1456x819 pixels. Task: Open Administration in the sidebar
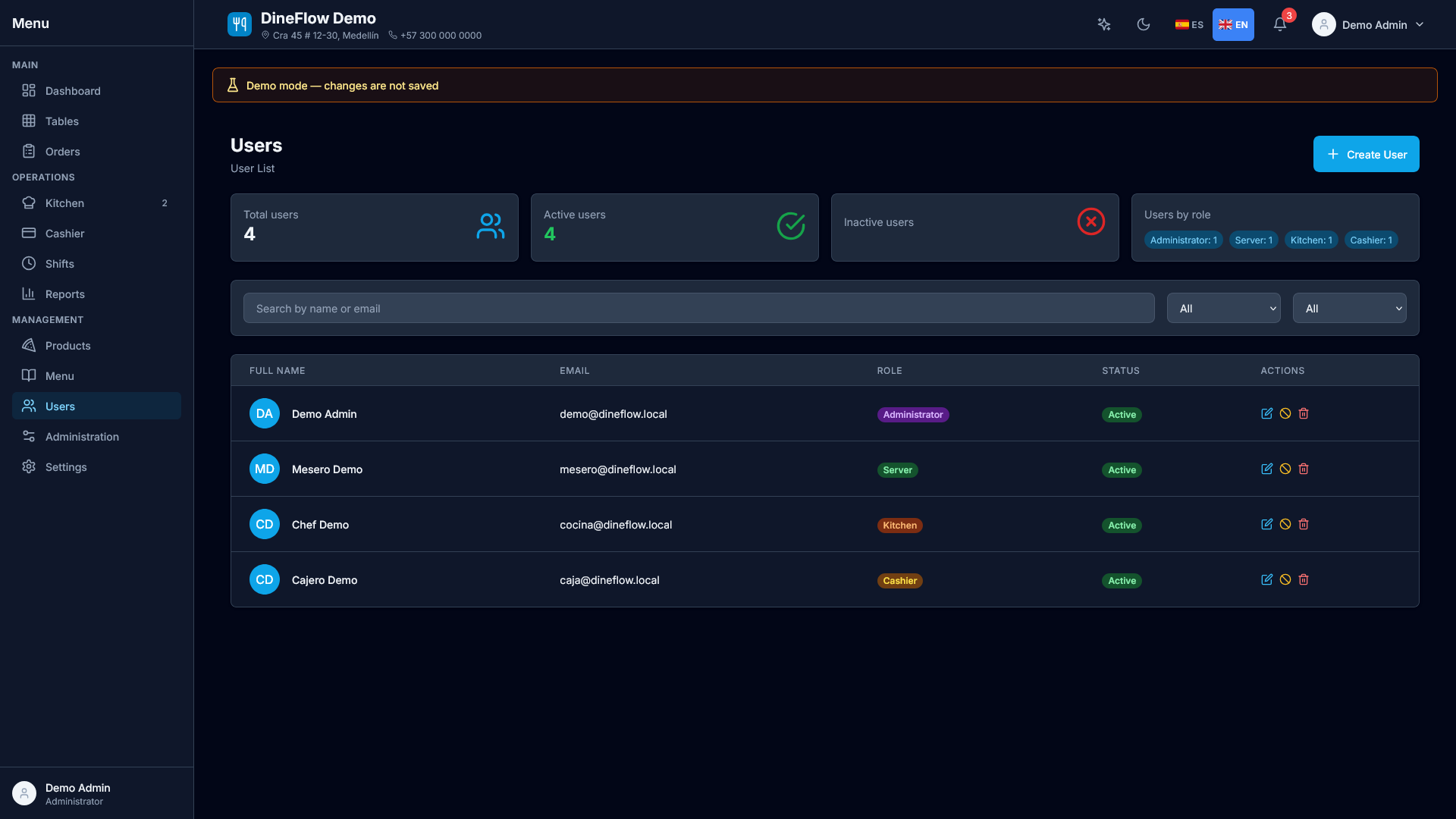tap(96, 436)
